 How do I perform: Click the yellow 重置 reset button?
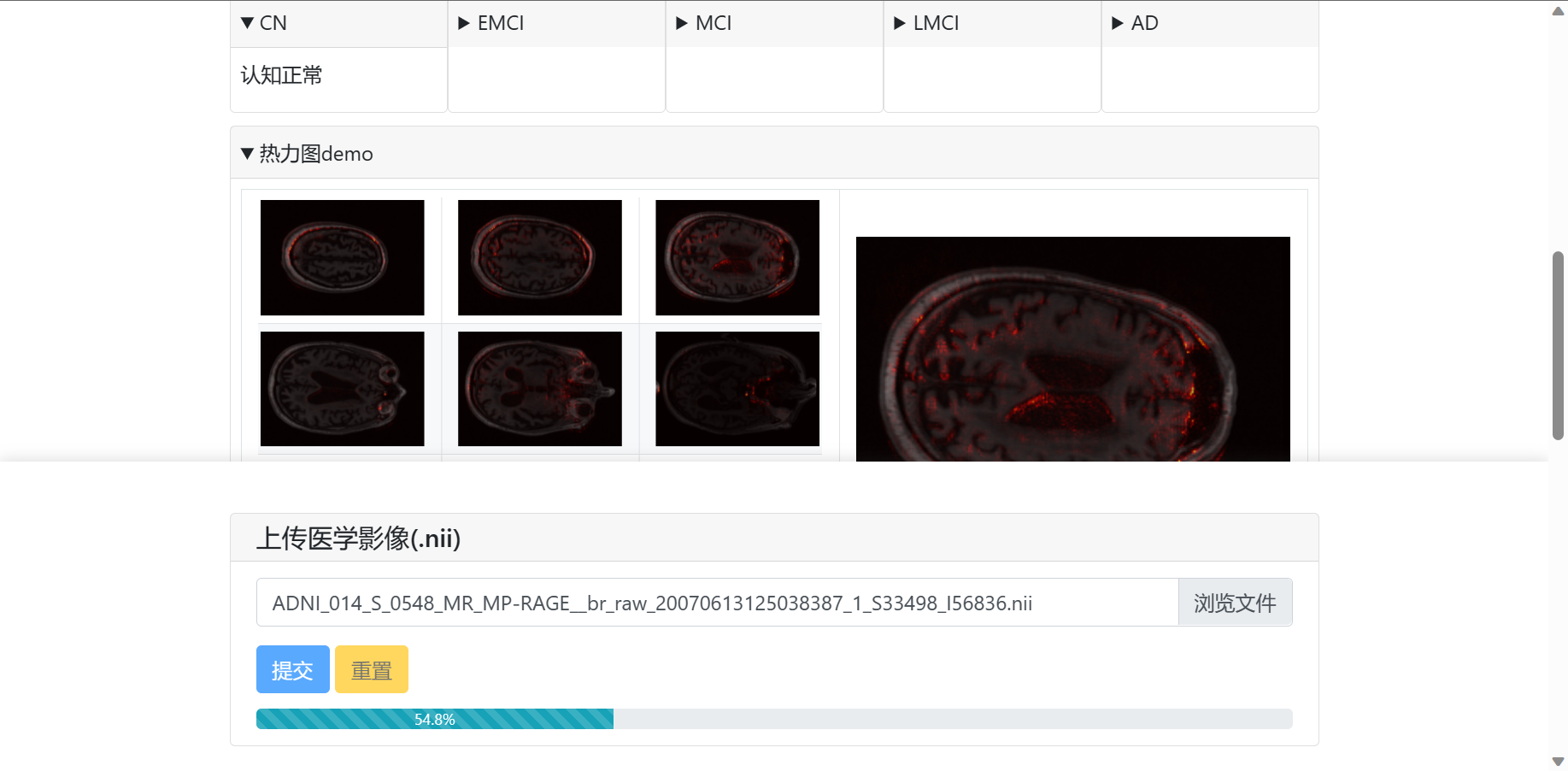coord(371,669)
